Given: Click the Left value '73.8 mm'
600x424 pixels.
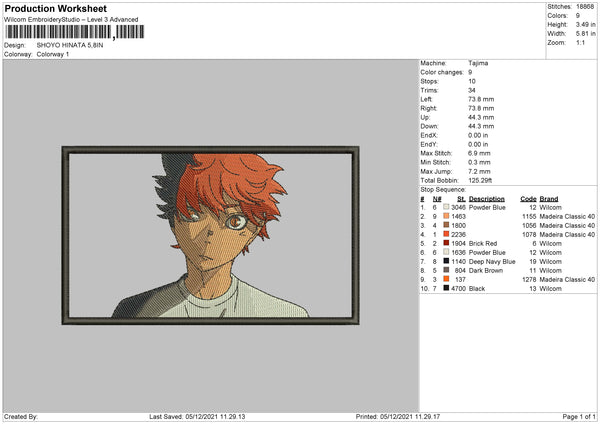Looking at the screenshot, I should [481, 99].
